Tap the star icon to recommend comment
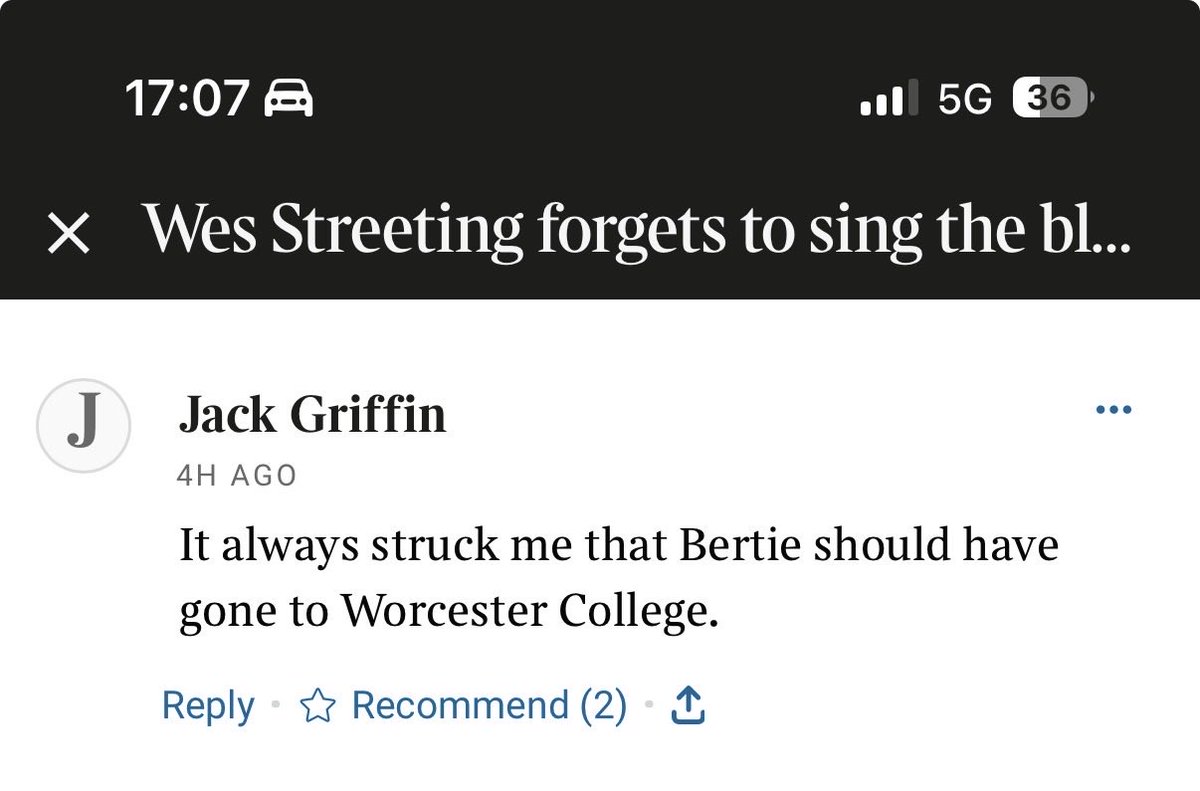Viewport: 1200px width, 791px height. (318, 707)
